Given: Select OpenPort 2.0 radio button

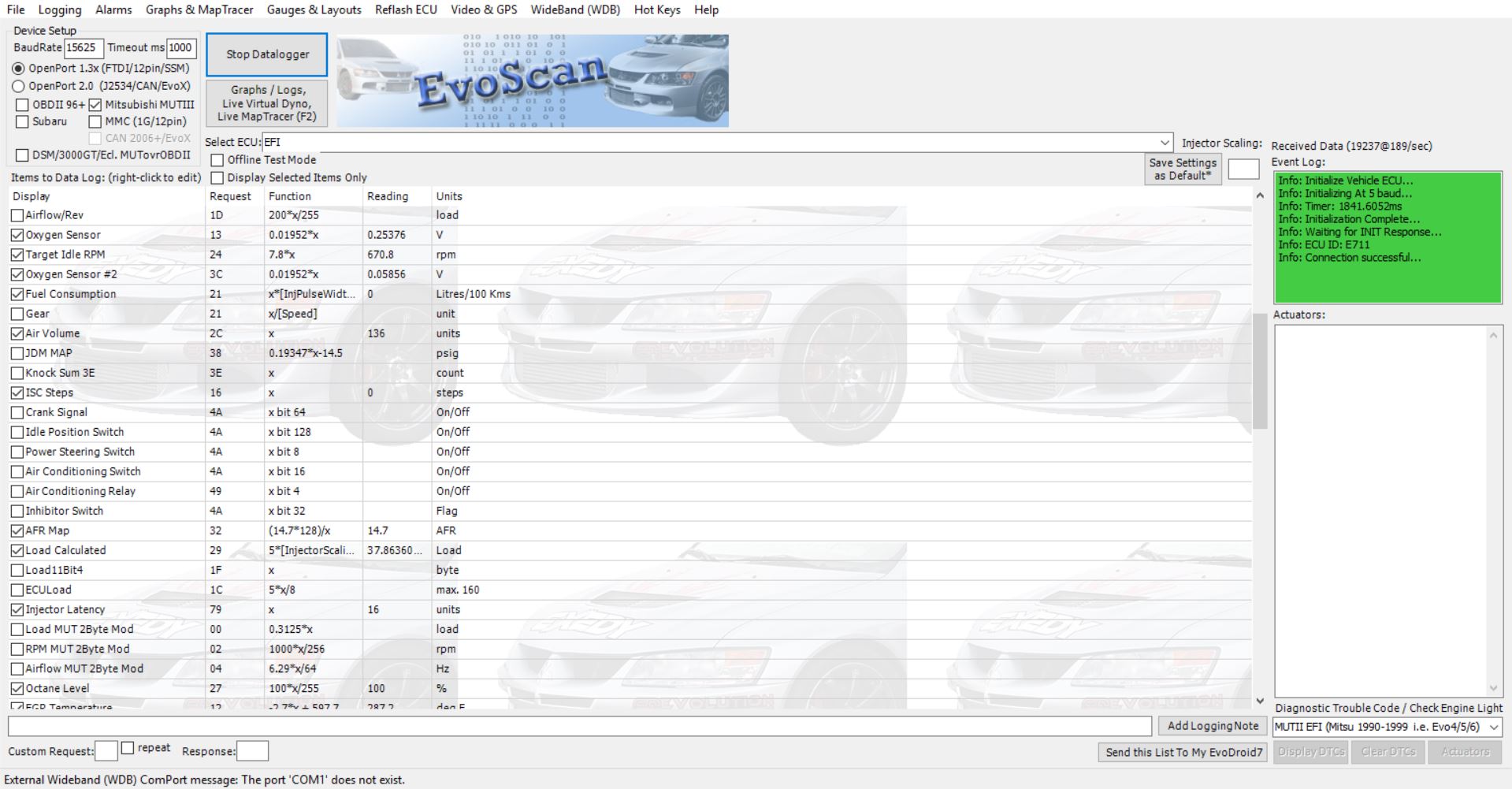Looking at the screenshot, I should point(18,86).
